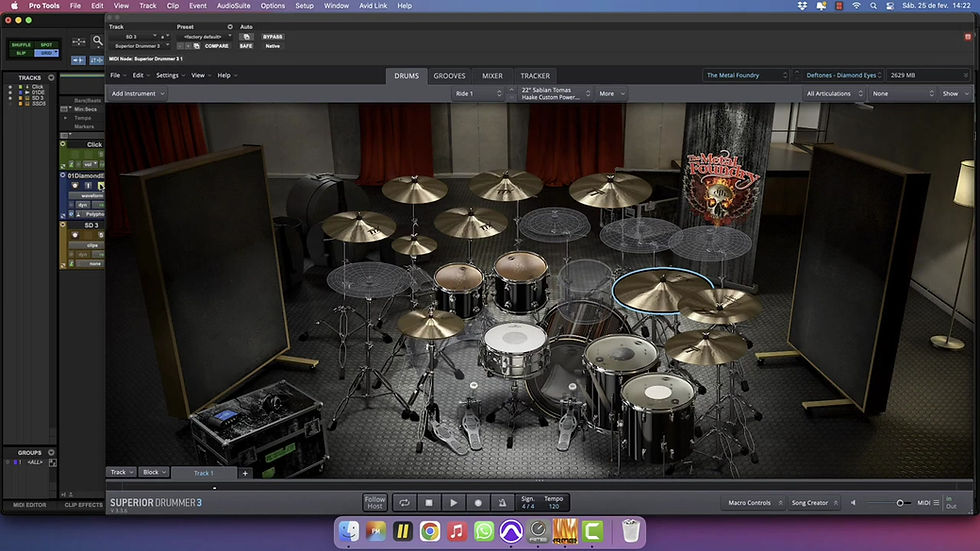Viewport: 980px width, 551px height.
Task: Open the AudioSuite menu in Pro Tools
Action: tap(233, 6)
